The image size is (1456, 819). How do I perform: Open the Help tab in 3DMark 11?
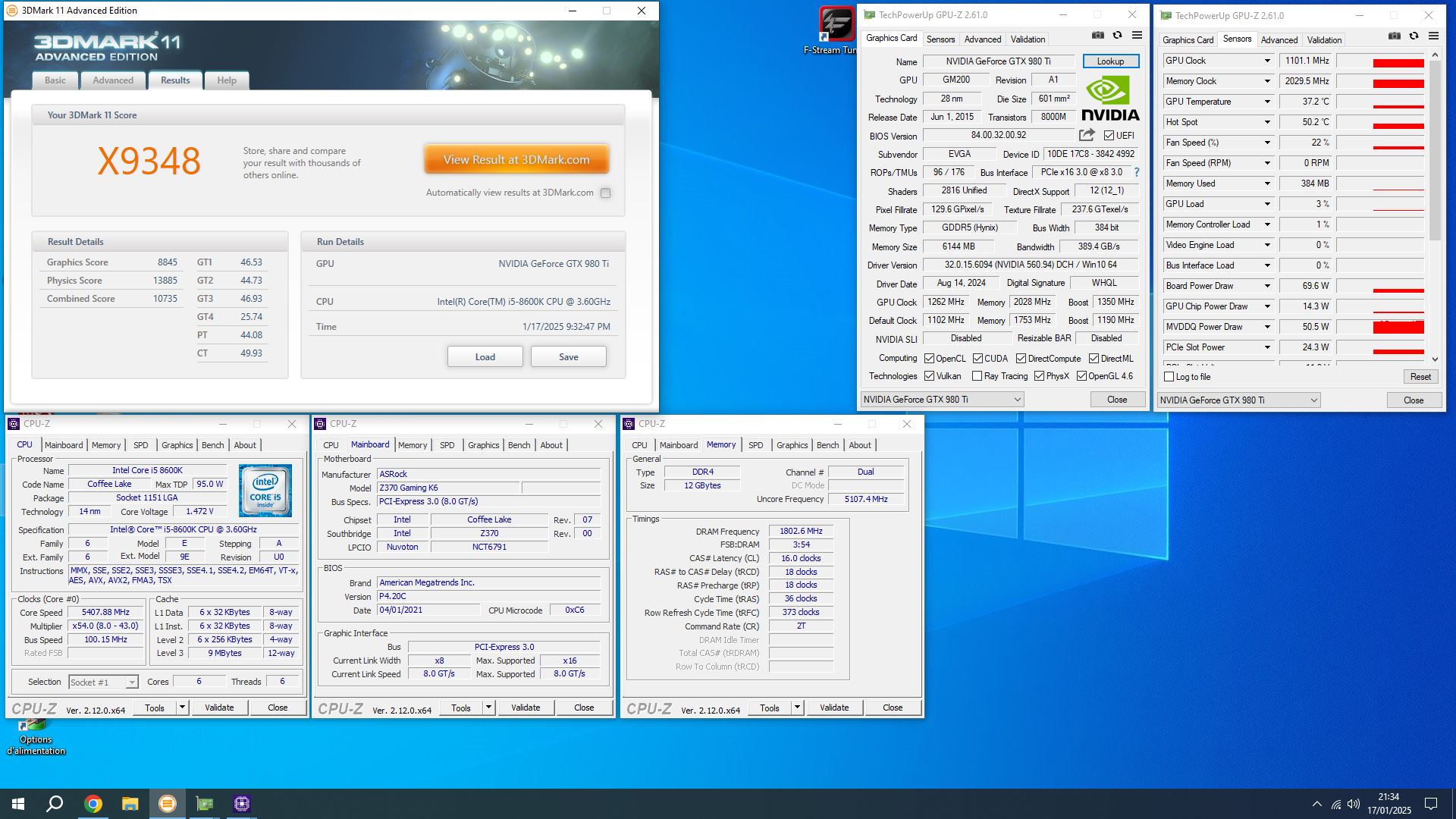pos(227,80)
